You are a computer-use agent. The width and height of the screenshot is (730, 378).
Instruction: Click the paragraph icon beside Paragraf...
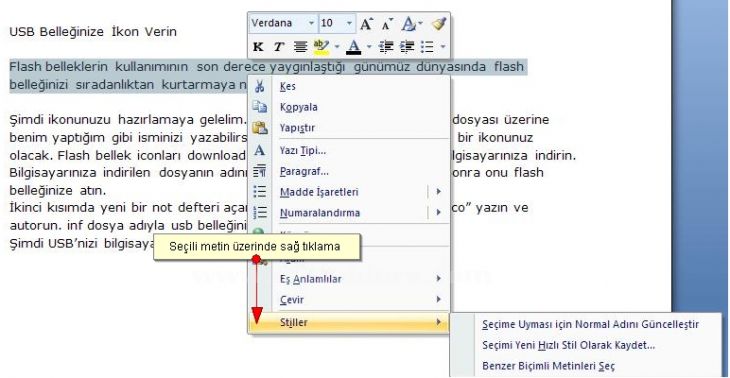click(x=260, y=171)
